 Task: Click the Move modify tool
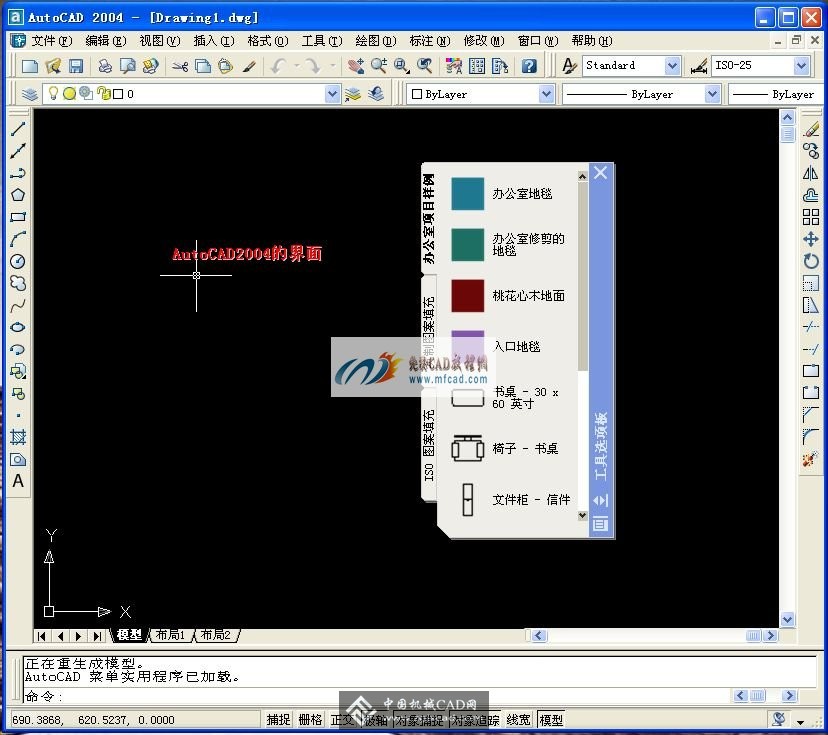[x=811, y=239]
